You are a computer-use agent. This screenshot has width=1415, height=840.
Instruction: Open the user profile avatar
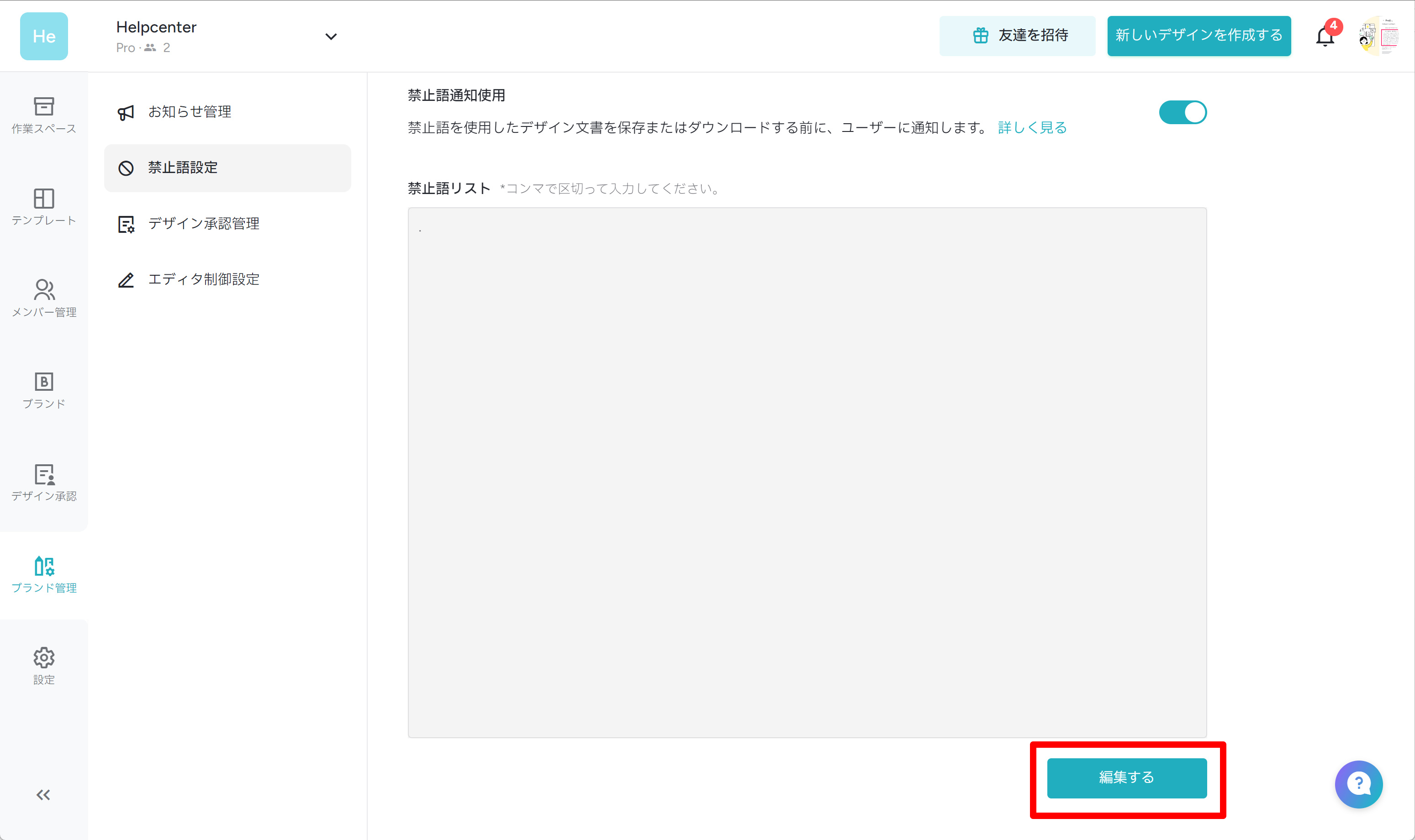point(1379,36)
